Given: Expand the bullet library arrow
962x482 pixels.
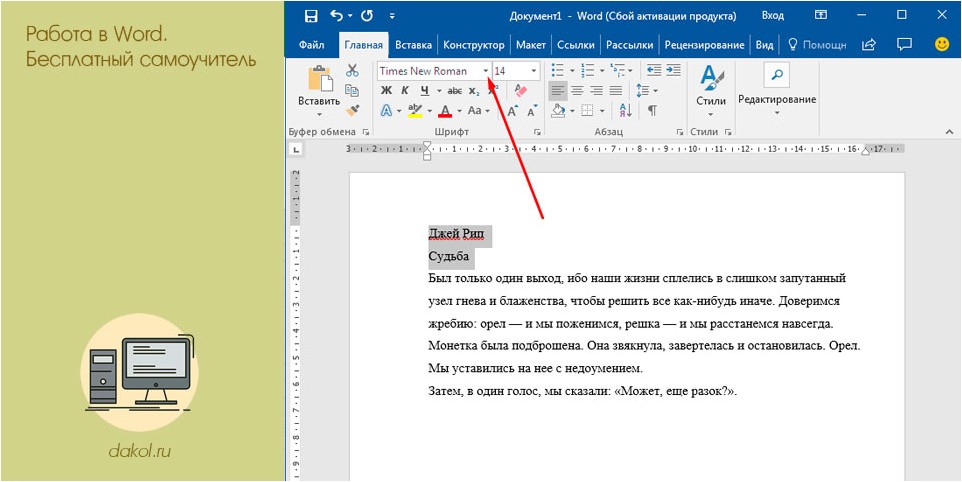Looking at the screenshot, I should pyautogui.click(x=572, y=71).
